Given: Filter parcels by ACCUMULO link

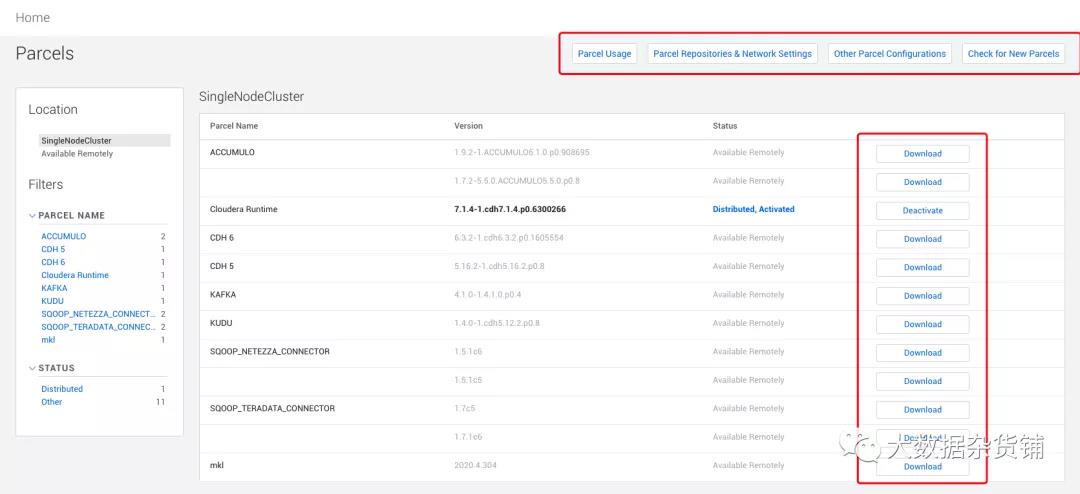Looking at the screenshot, I should point(63,236).
